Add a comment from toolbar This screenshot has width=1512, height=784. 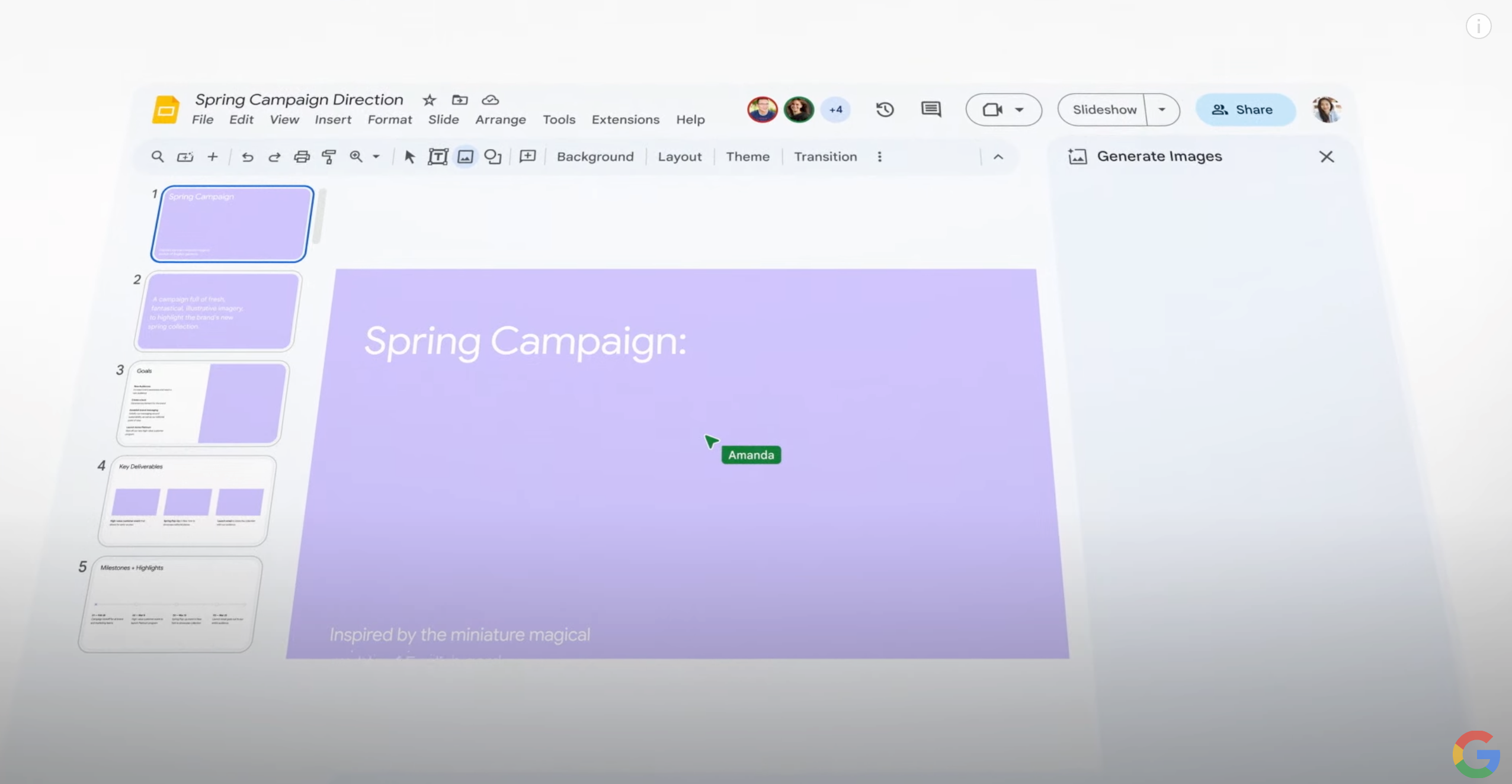(x=527, y=156)
